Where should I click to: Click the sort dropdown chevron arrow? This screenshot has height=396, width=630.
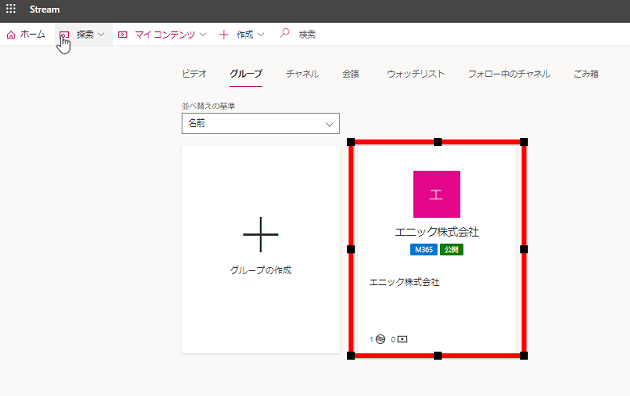[329, 124]
